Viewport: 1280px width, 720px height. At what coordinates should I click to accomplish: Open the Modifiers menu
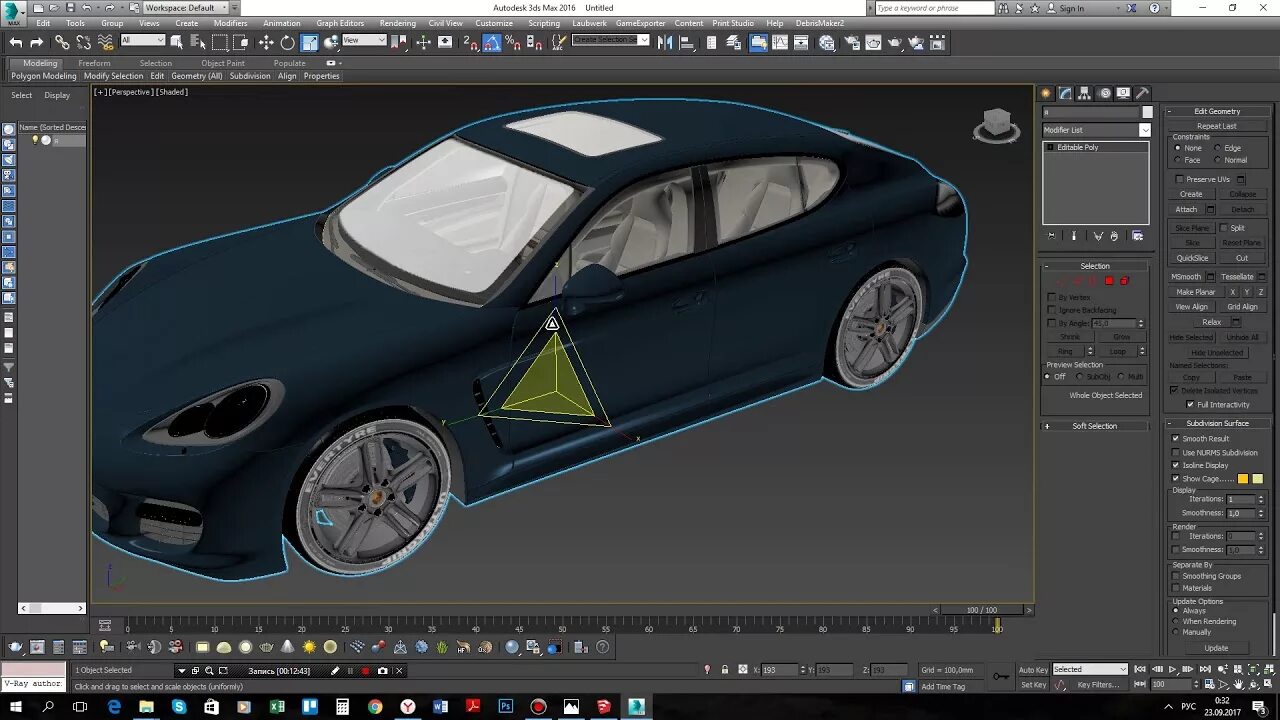(230, 23)
